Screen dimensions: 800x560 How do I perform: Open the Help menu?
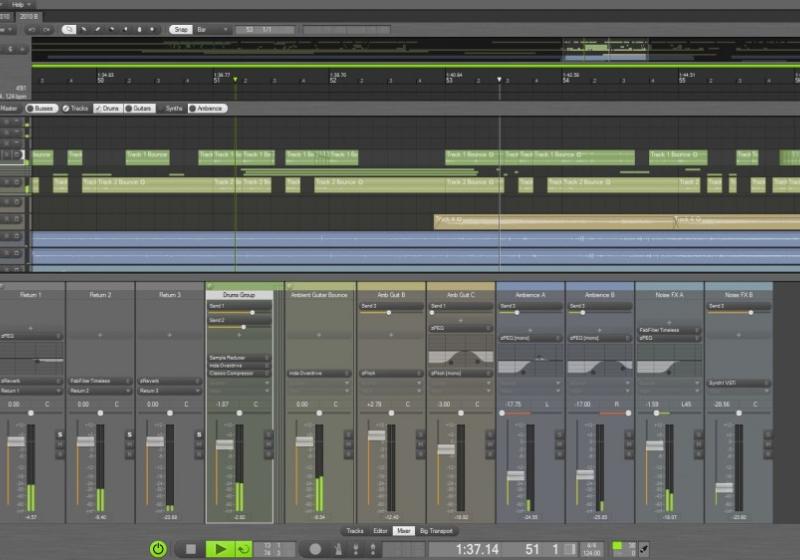click(19, 4)
